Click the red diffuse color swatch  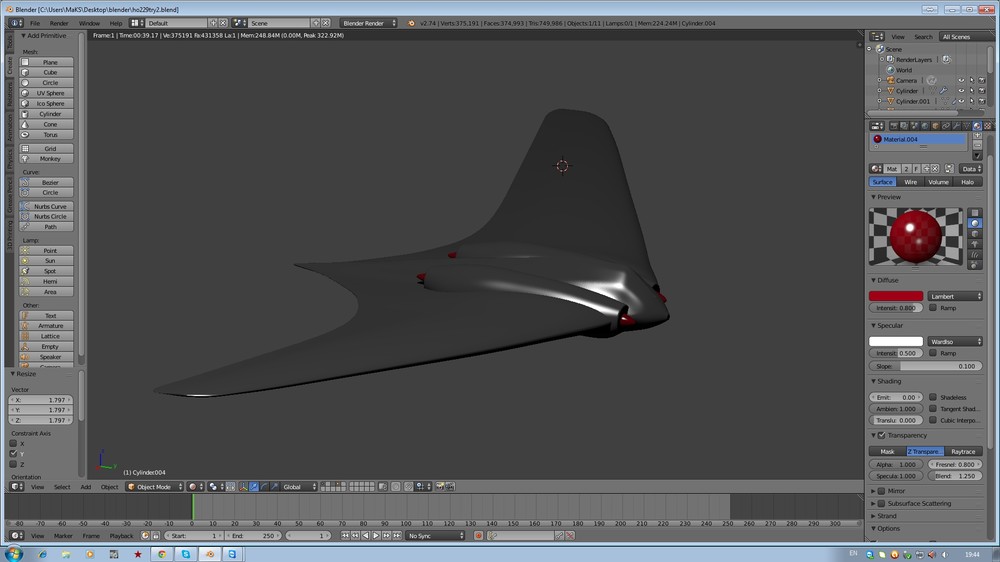coord(896,296)
